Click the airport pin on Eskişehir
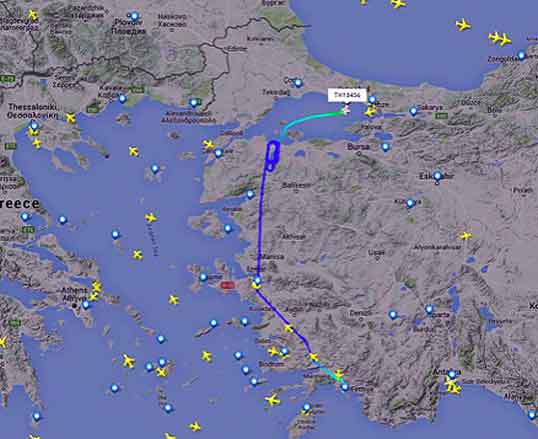Screen dimensions: 538x439 pyautogui.click(x=437, y=176)
